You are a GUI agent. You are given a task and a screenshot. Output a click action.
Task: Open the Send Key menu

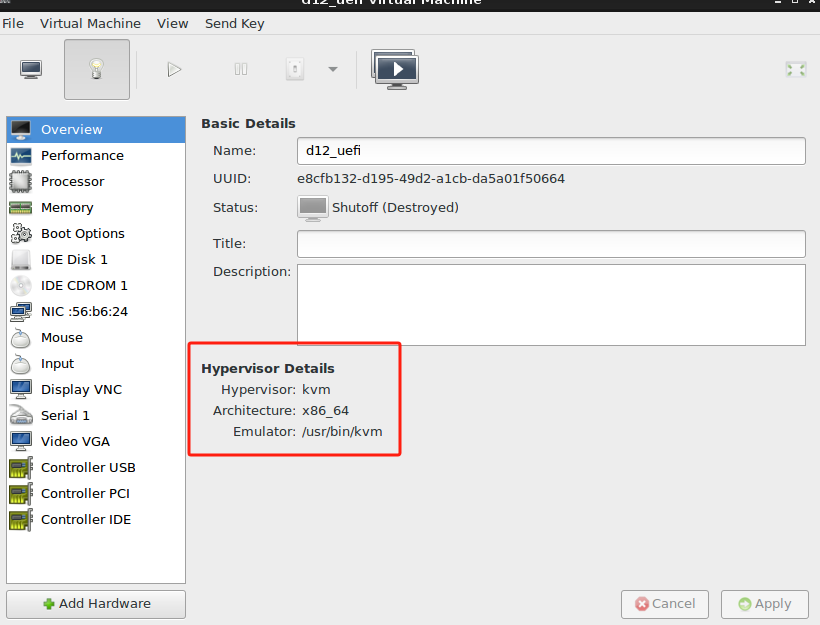click(x=234, y=23)
